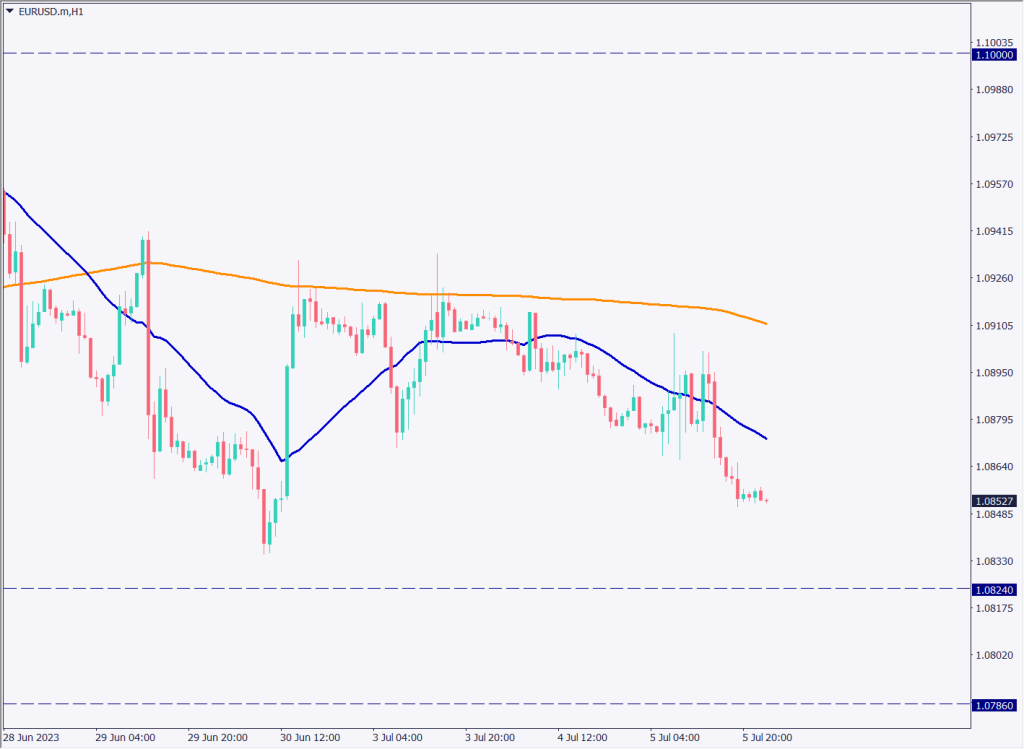The image size is (1024, 749).
Task: Click the 4 Jul 12:00 time label
Action: pos(583,738)
